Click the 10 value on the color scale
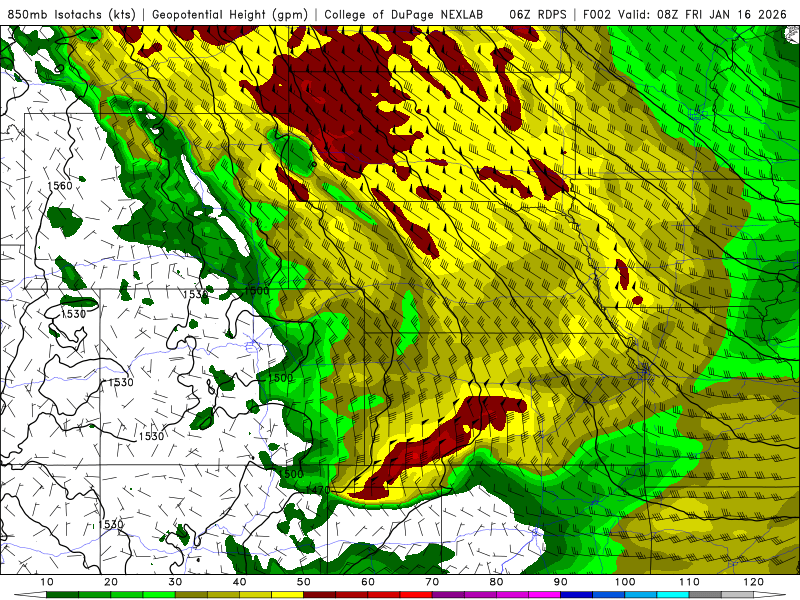 pyautogui.click(x=46, y=582)
